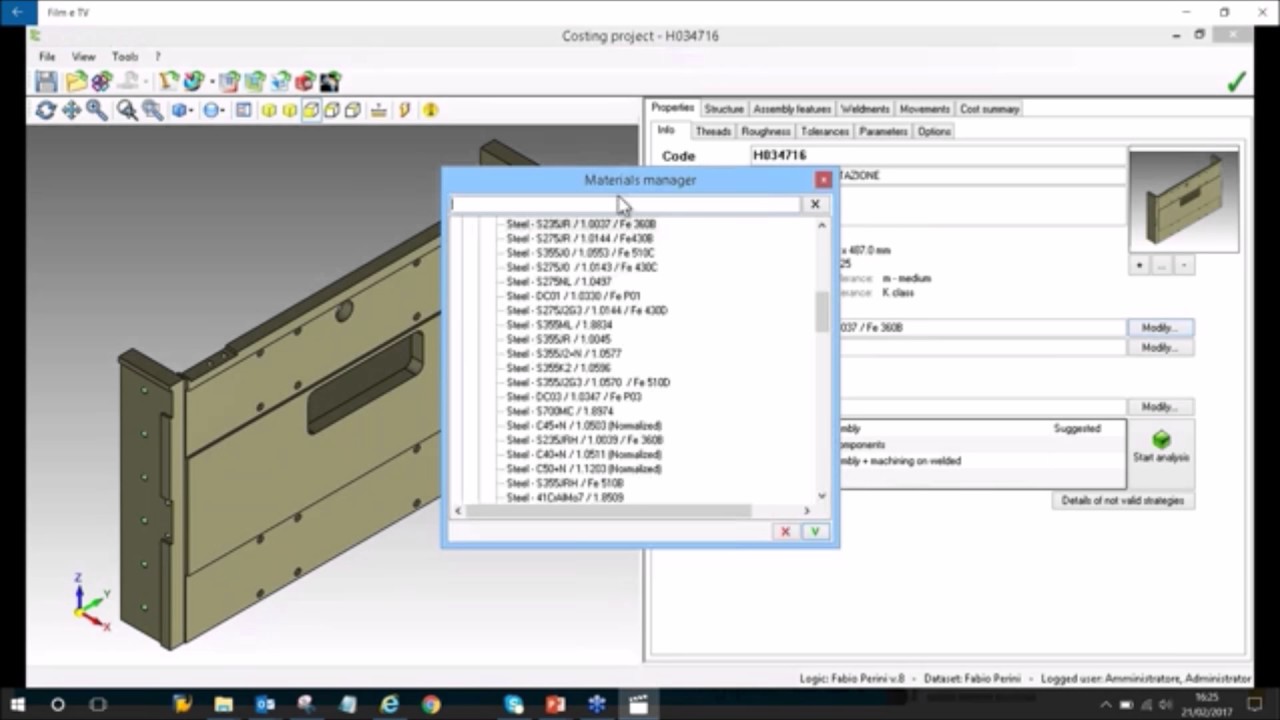Open the View menu
The image size is (1280, 720).
(83, 57)
